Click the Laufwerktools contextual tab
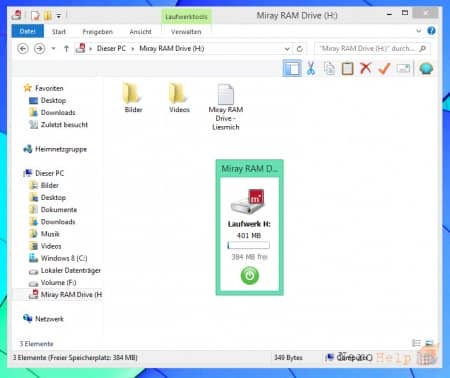 [186, 16]
